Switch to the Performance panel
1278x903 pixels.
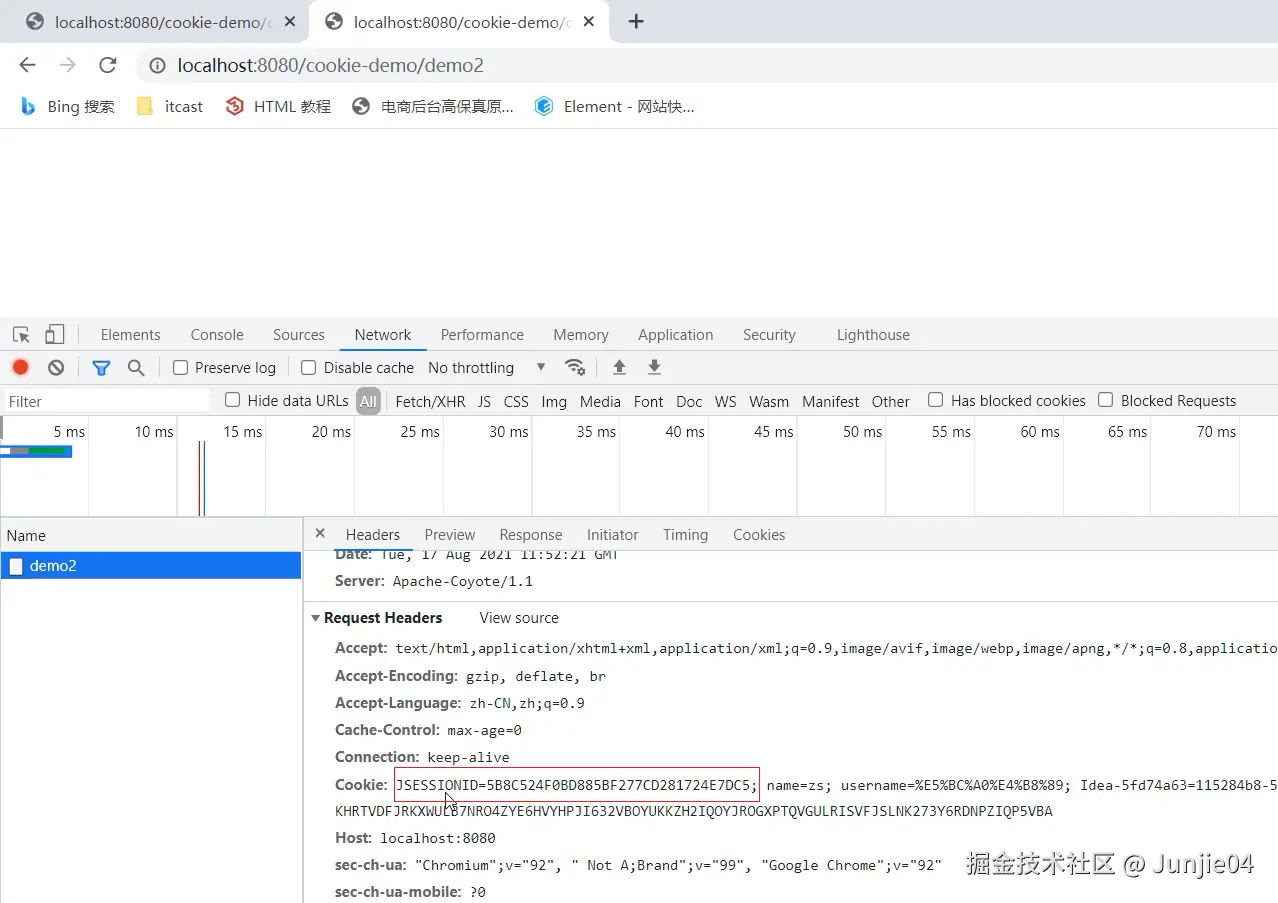(x=482, y=335)
